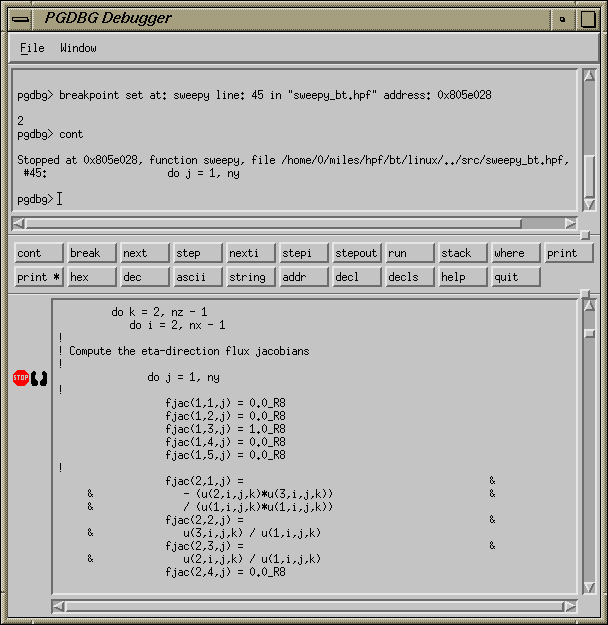
Task: Click the help button
Action: [462, 277]
